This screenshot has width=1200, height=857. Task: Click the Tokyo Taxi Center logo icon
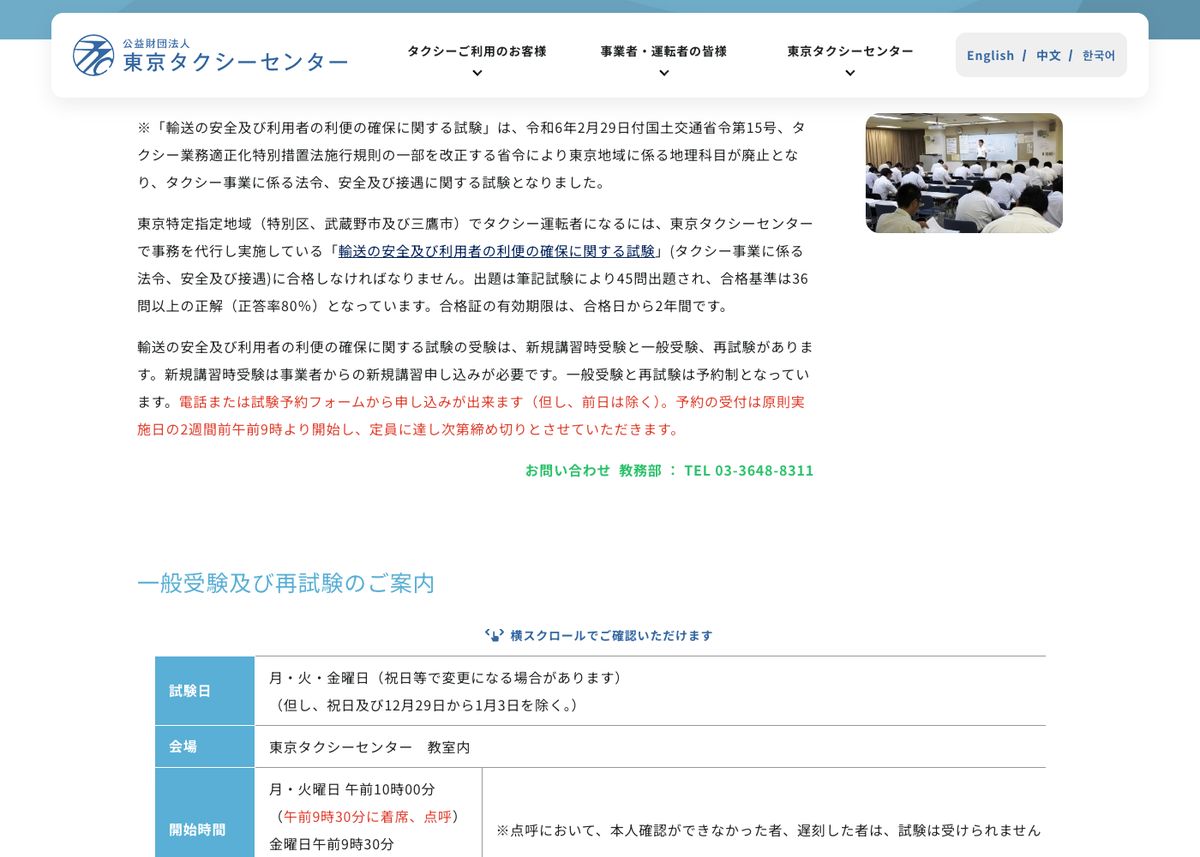[x=93, y=55]
